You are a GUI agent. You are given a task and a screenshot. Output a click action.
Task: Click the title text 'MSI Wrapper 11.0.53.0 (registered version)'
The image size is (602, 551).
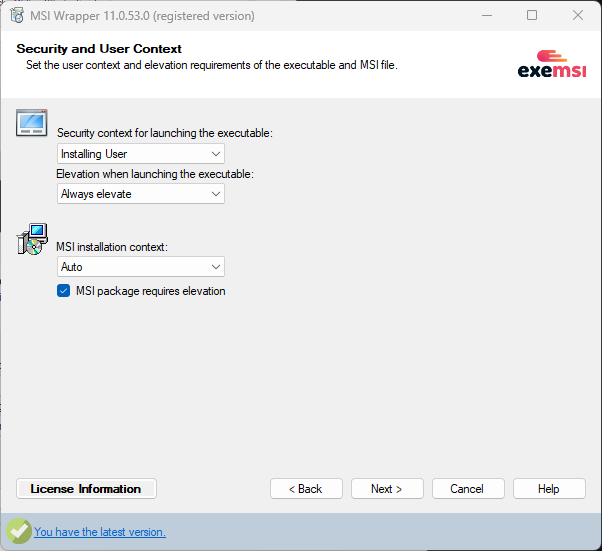(x=142, y=16)
